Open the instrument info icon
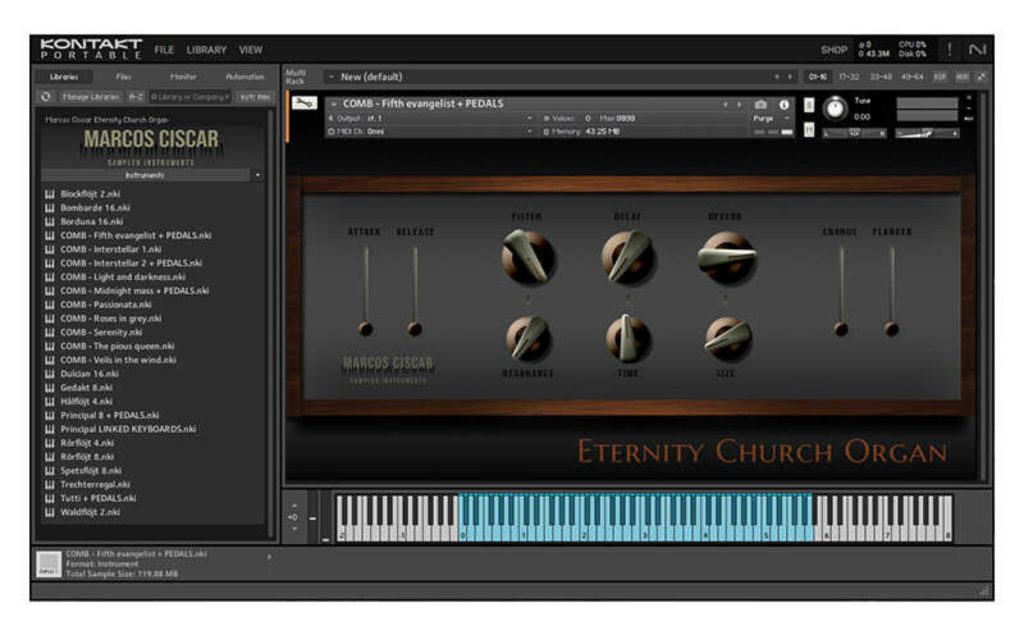The image size is (1024, 633). point(784,105)
